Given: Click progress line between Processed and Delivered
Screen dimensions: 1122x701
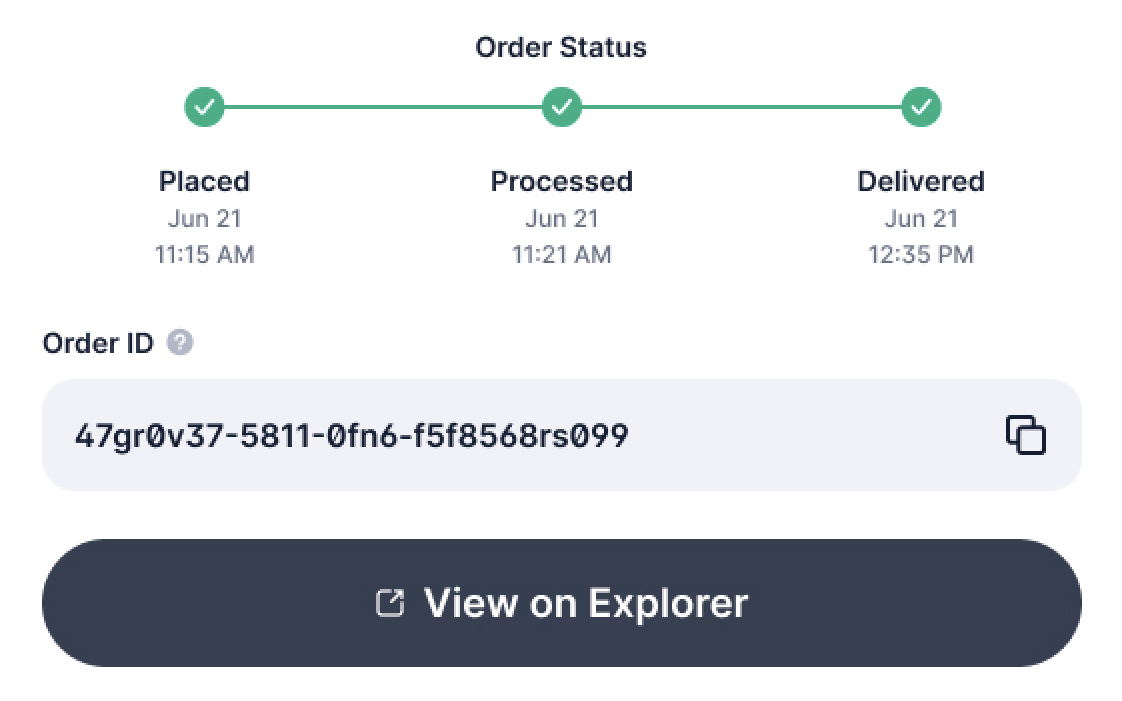Looking at the screenshot, I should pos(741,106).
